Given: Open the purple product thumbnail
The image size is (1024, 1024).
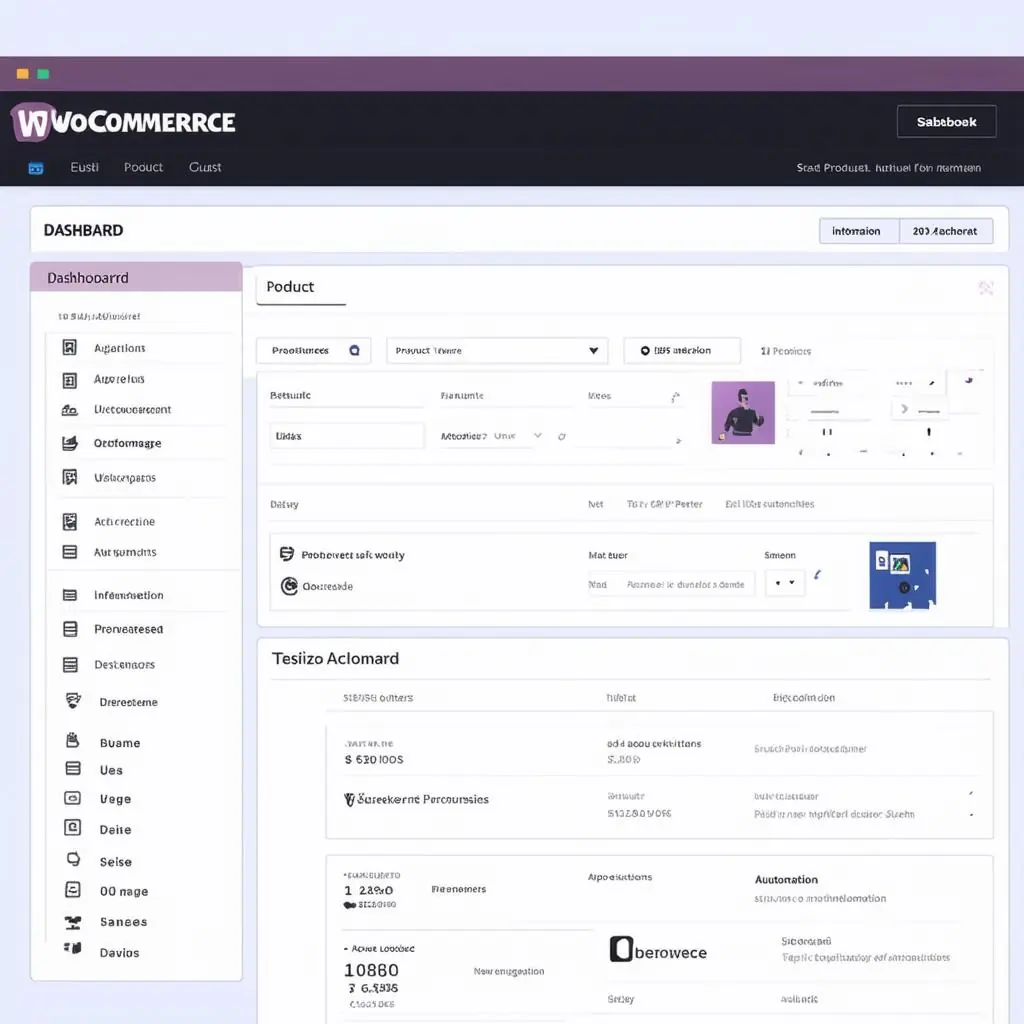Looking at the screenshot, I should (x=743, y=413).
